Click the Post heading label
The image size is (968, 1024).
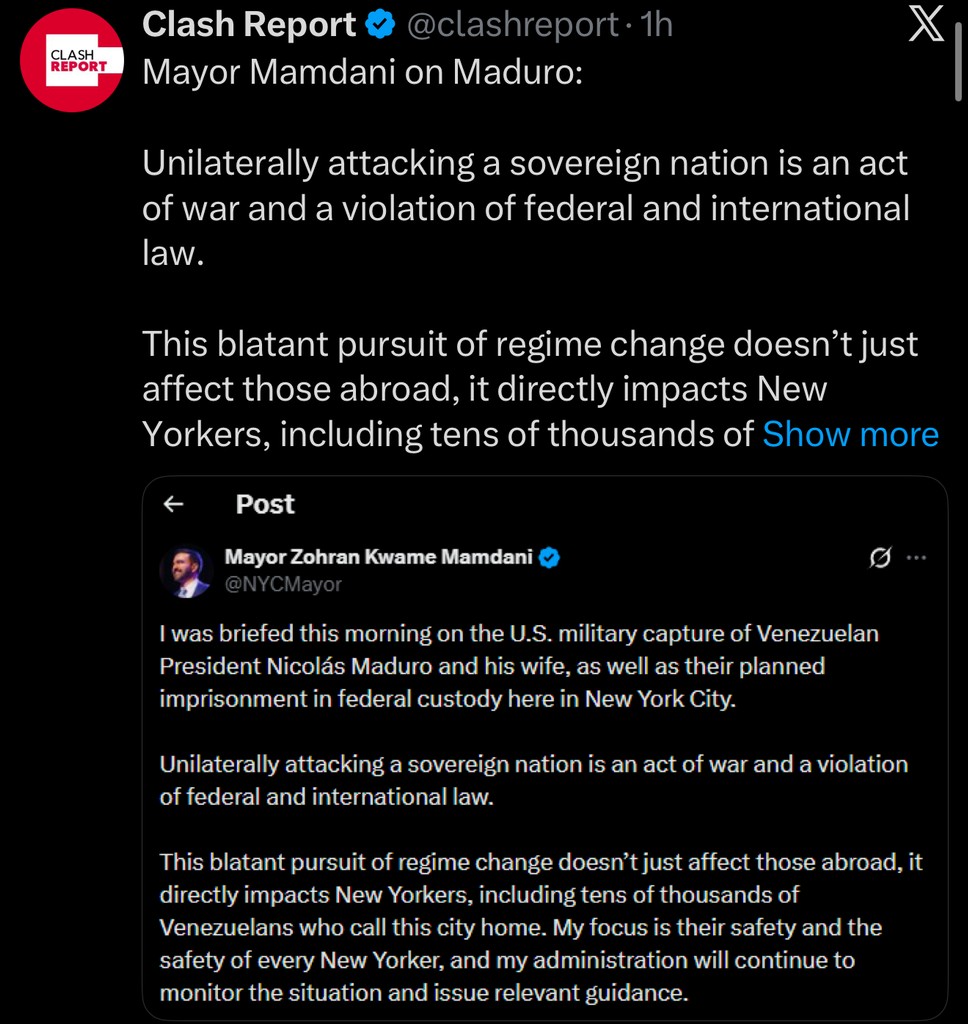pos(265,505)
